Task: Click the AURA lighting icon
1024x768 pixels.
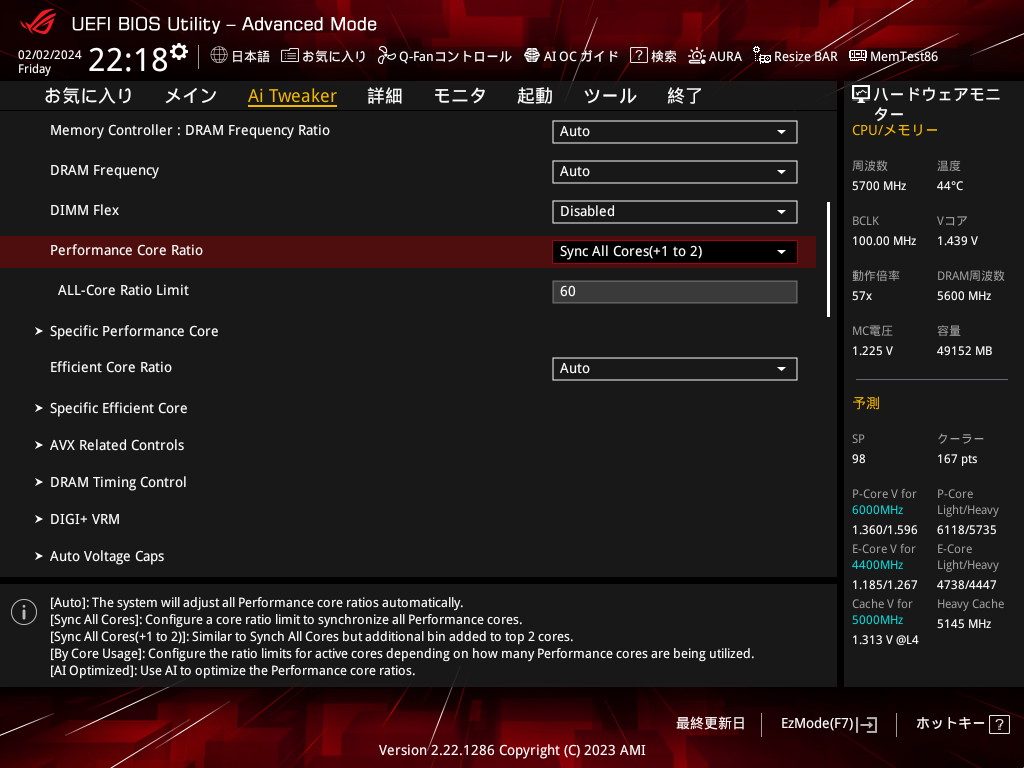Action: point(697,56)
